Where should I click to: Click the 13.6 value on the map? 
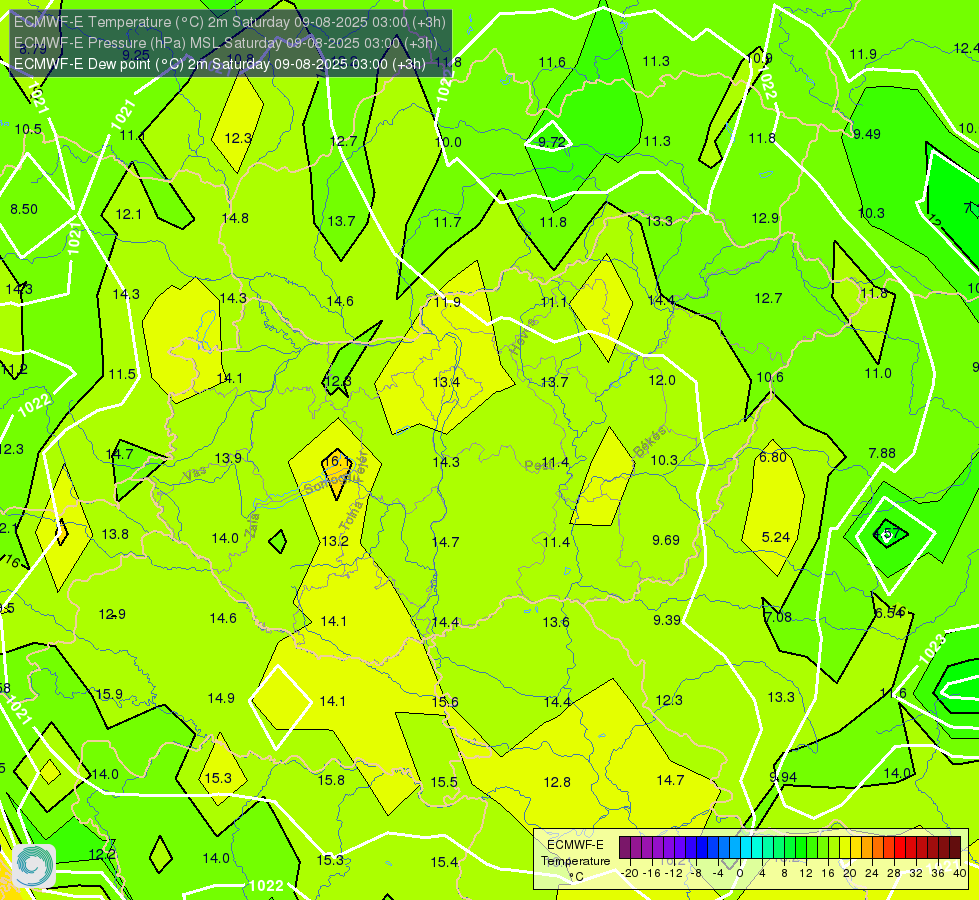coord(556,622)
